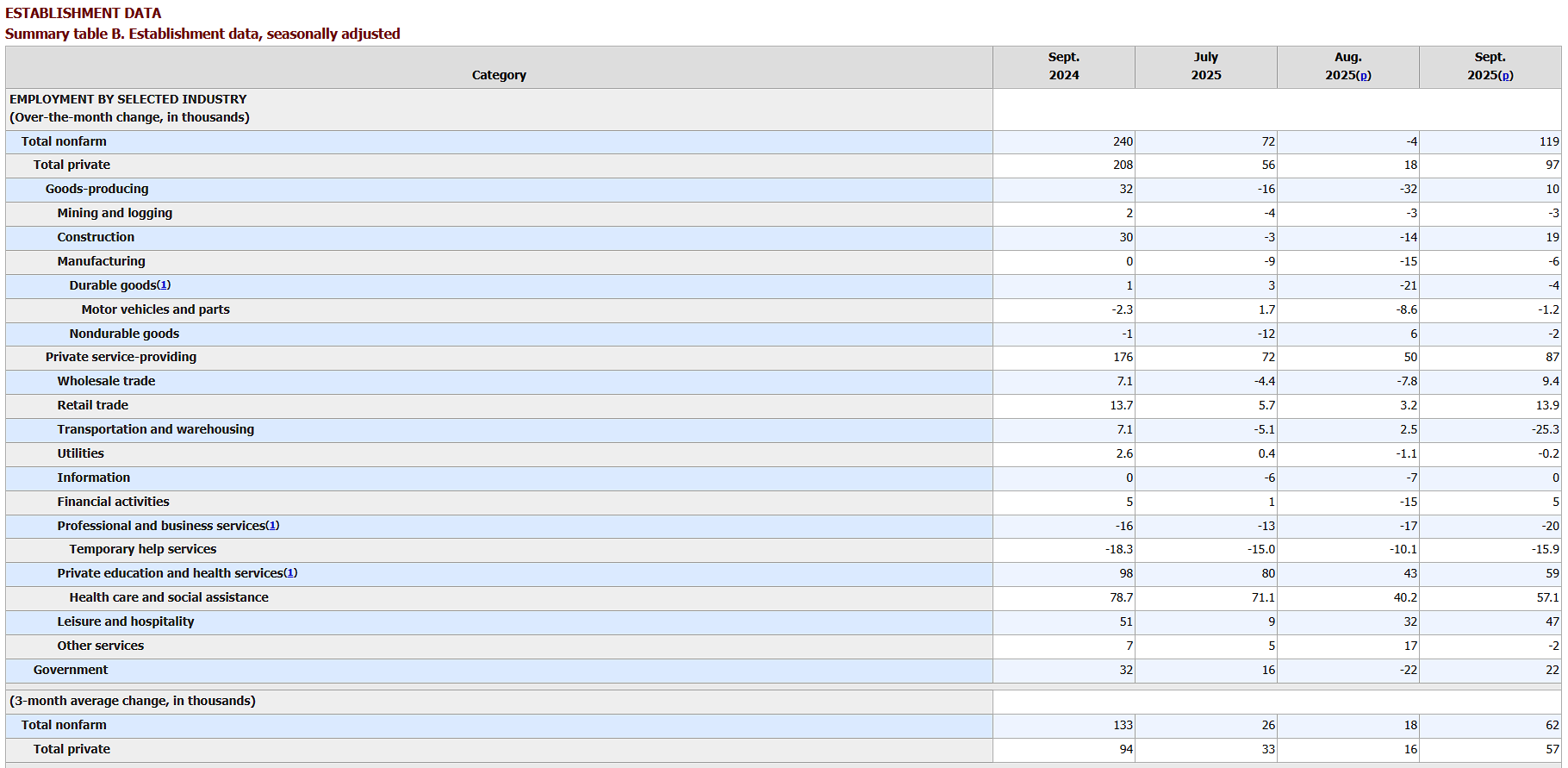Open footnote (p) link under Aug. 2025
The height and width of the screenshot is (768, 1568).
click(1364, 76)
